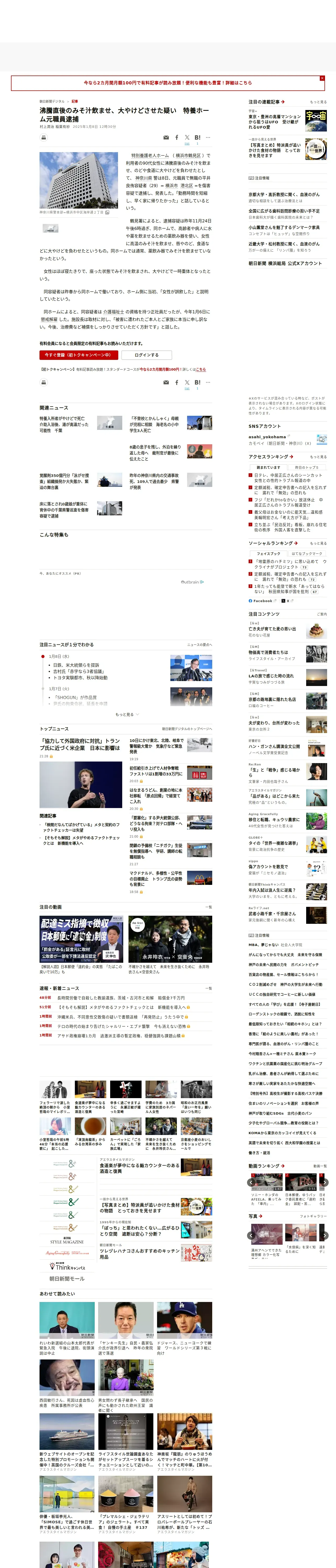
Task: Open the Zuckerberg top news photo
Action: coord(81,785)
